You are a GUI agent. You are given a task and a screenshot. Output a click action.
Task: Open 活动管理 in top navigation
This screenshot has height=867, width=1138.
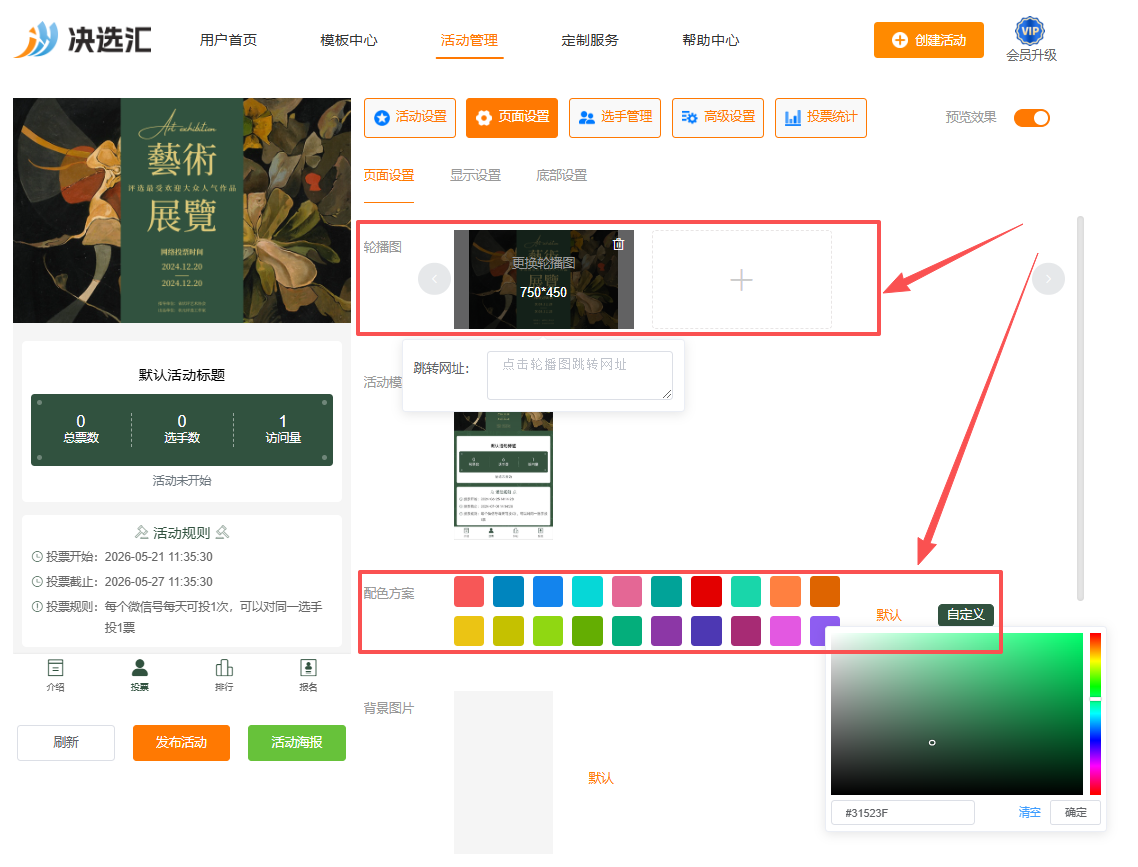[x=470, y=40]
